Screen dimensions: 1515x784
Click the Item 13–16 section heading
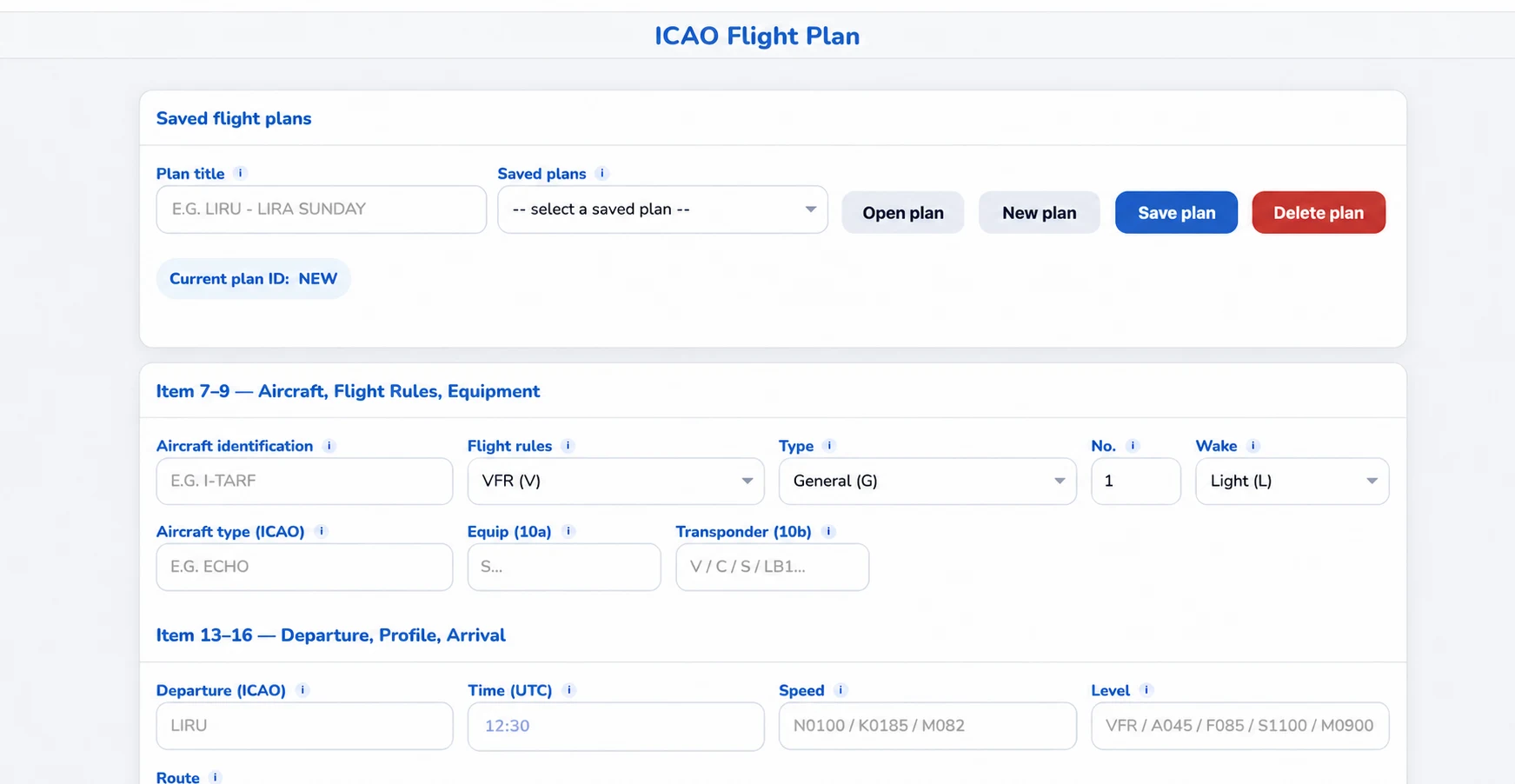click(x=330, y=635)
